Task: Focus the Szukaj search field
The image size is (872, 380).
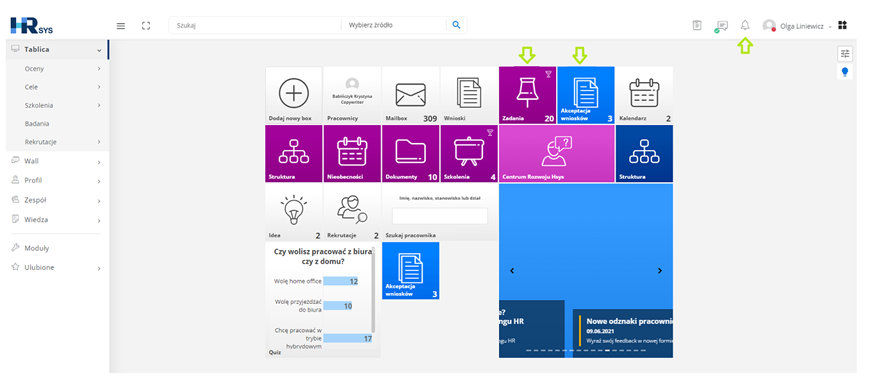Action: pyautogui.click(x=255, y=25)
